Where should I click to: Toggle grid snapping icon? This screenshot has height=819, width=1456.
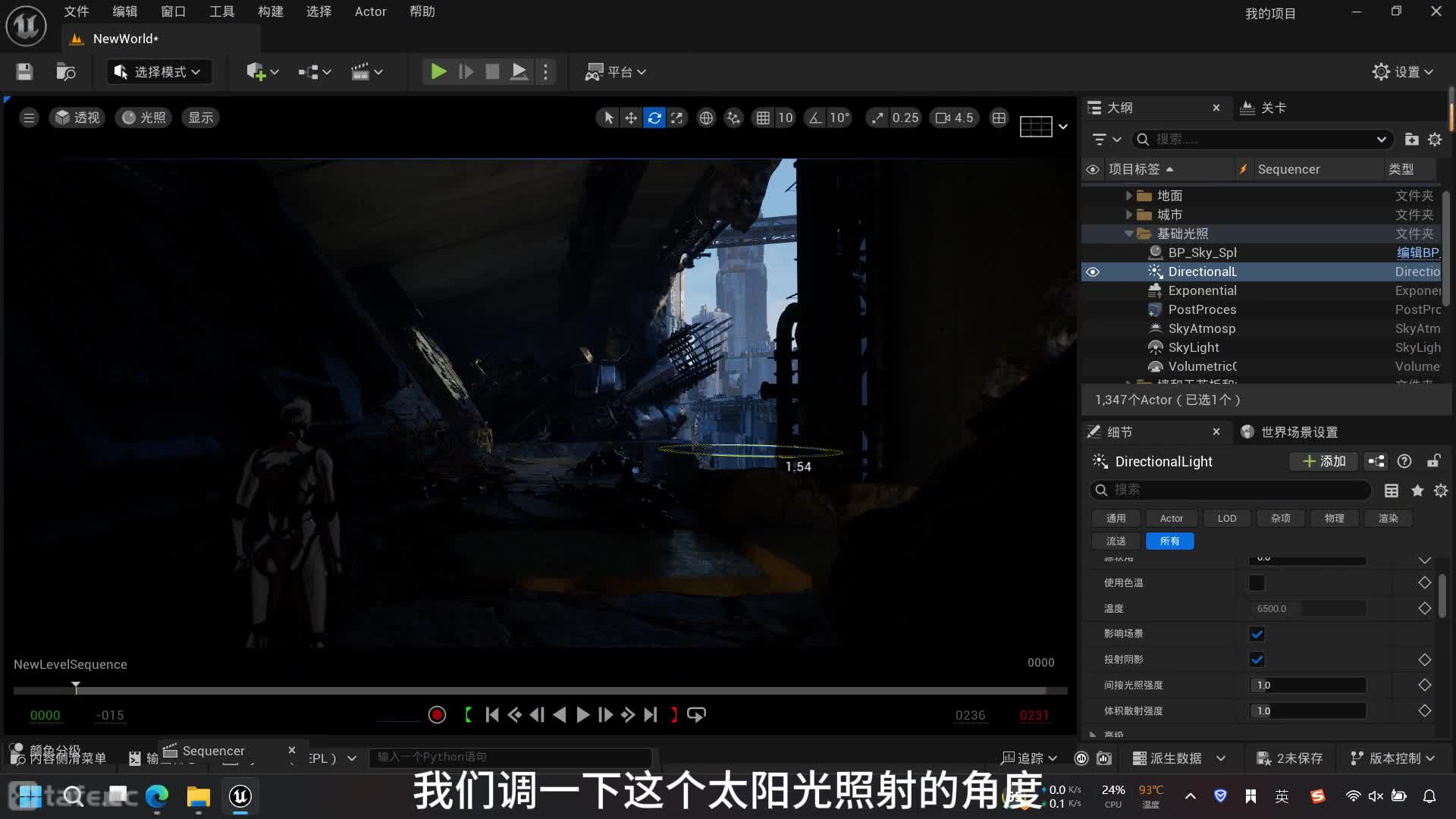tap(763, 118)
